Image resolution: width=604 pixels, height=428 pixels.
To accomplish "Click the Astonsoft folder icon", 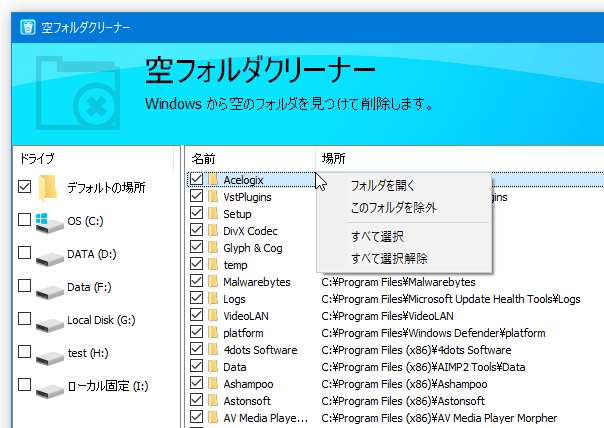I will click(213, 400).
